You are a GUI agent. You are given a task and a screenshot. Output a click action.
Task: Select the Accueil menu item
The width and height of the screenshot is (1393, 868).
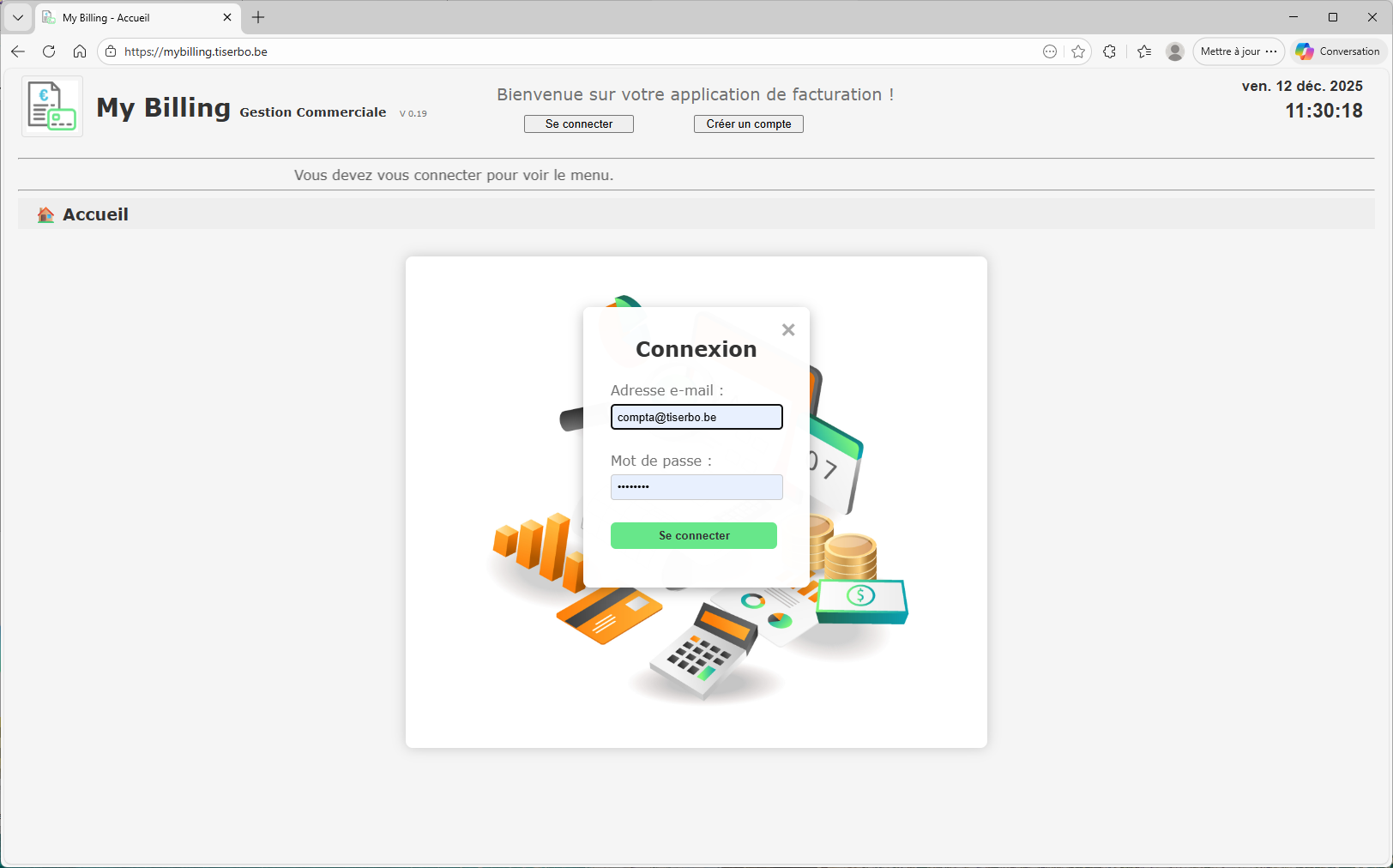click(x=94, y=214)
